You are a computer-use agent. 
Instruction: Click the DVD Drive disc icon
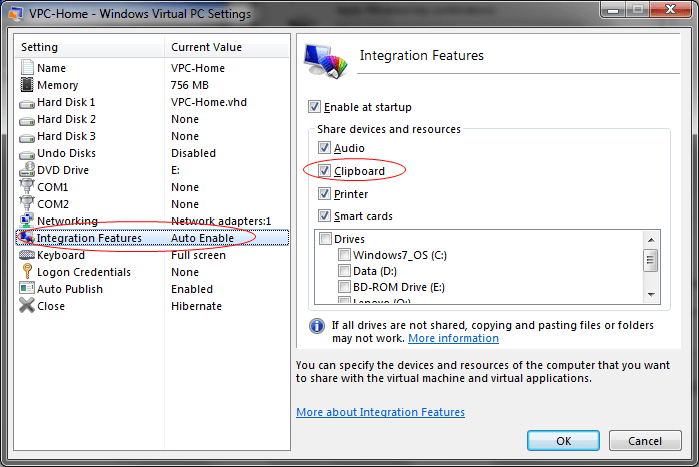point(27,170)
